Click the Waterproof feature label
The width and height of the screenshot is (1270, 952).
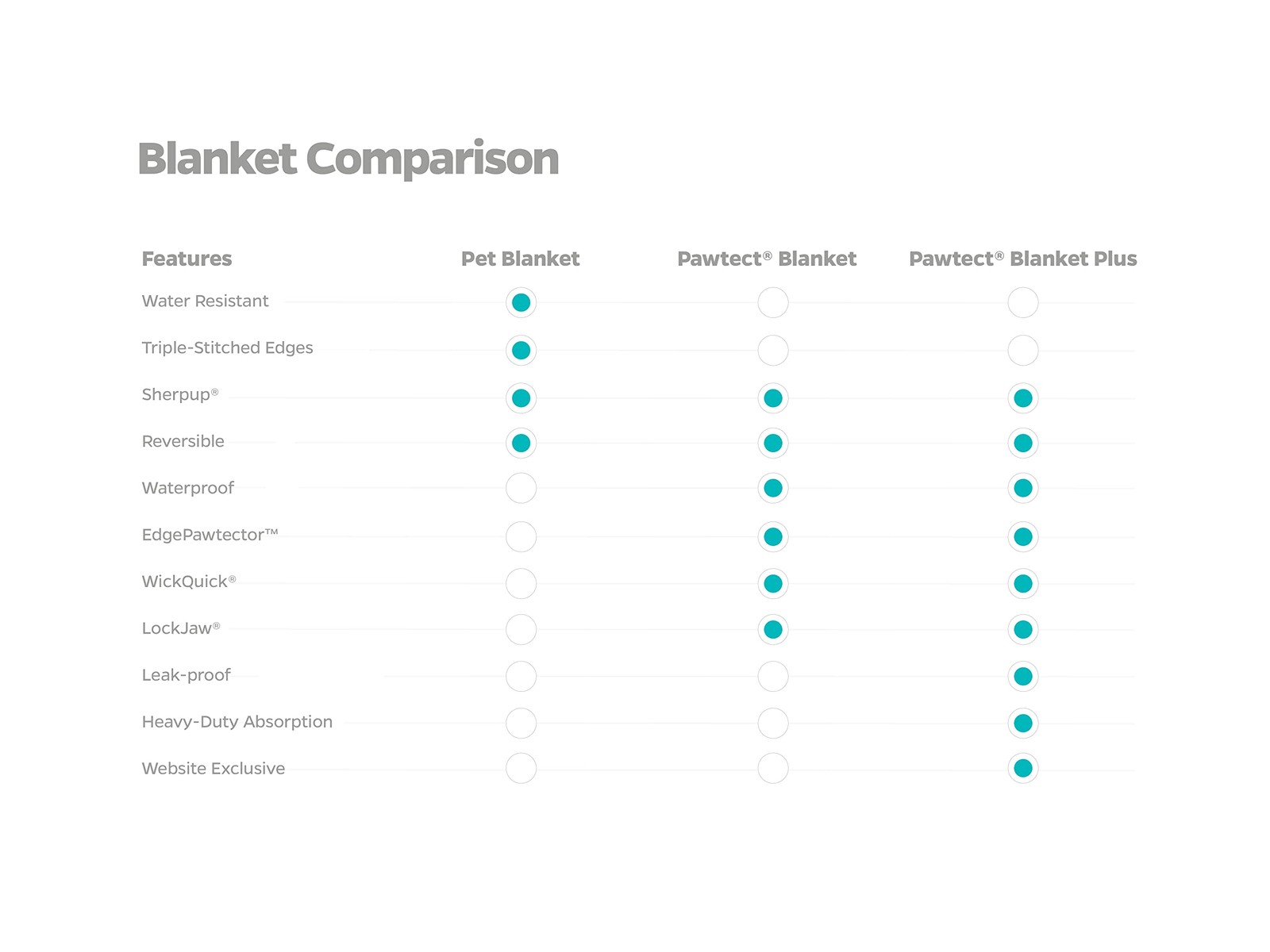tap(187, 488)
